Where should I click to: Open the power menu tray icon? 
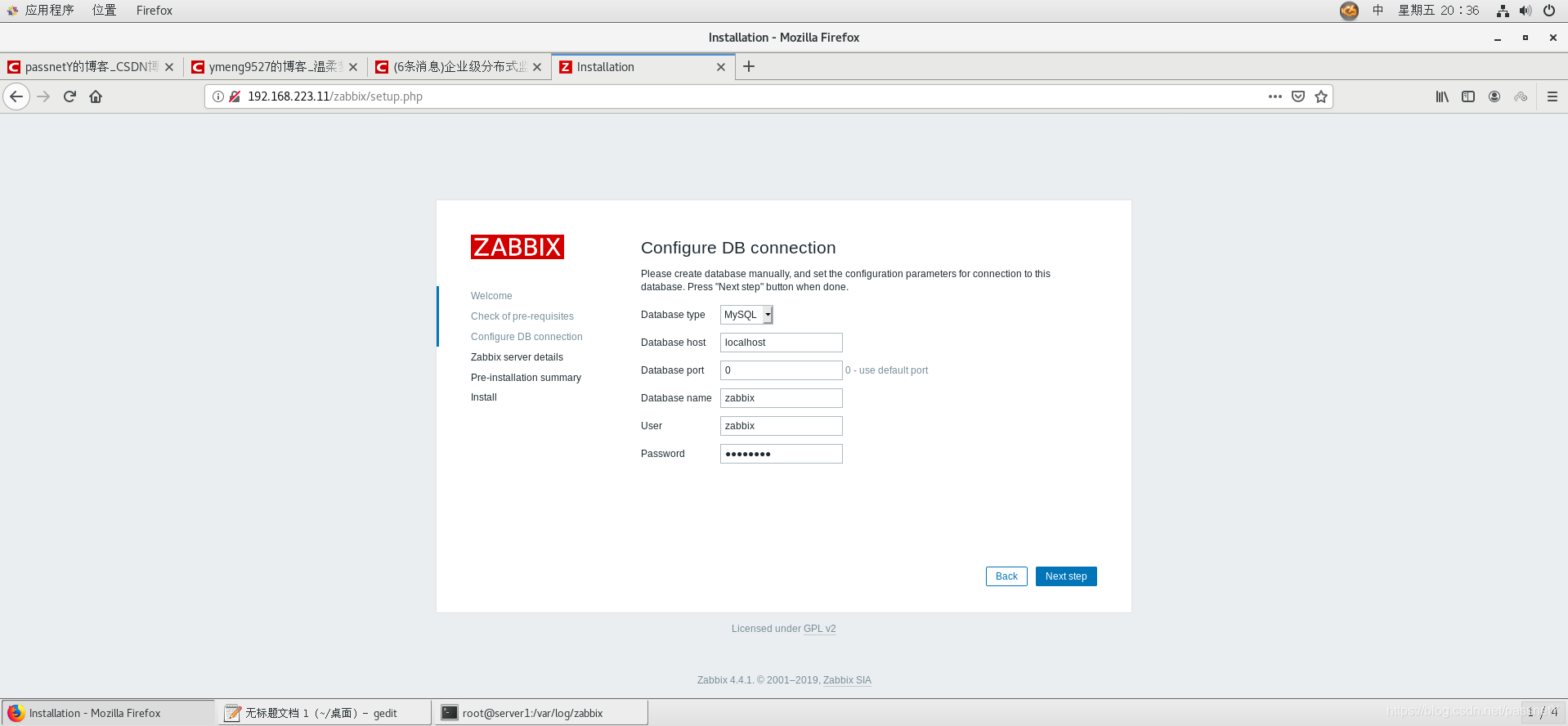1549,11
